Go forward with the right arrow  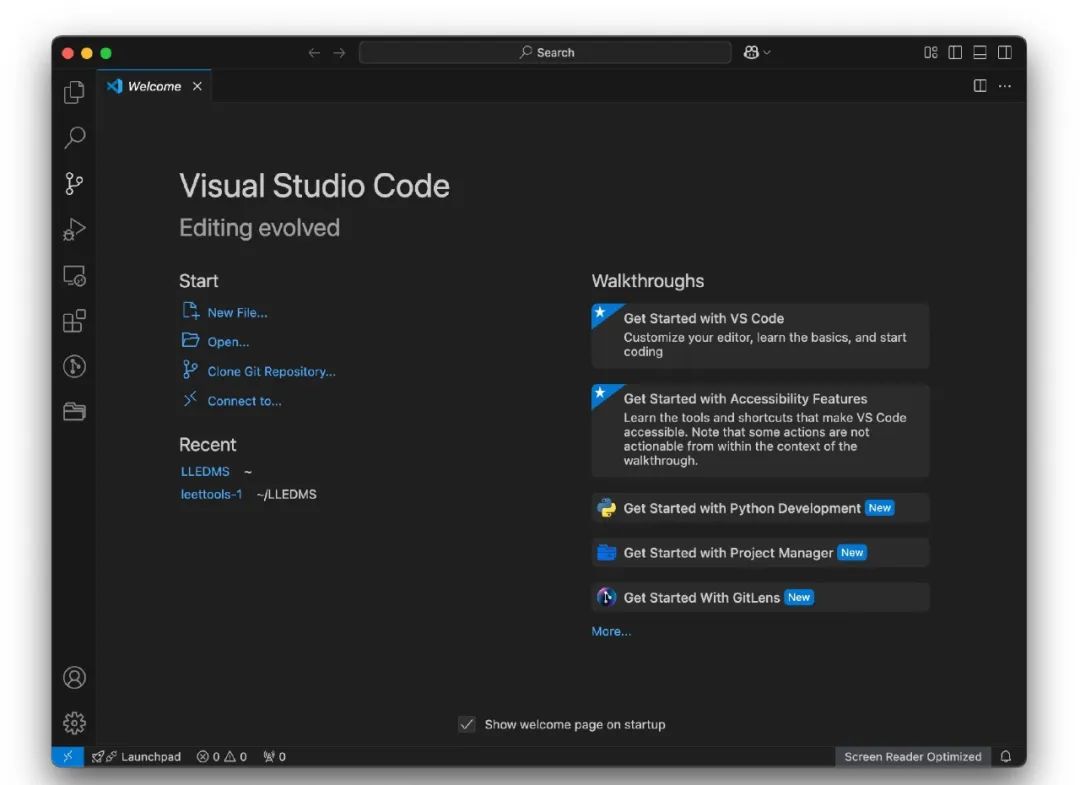point(340,52)
